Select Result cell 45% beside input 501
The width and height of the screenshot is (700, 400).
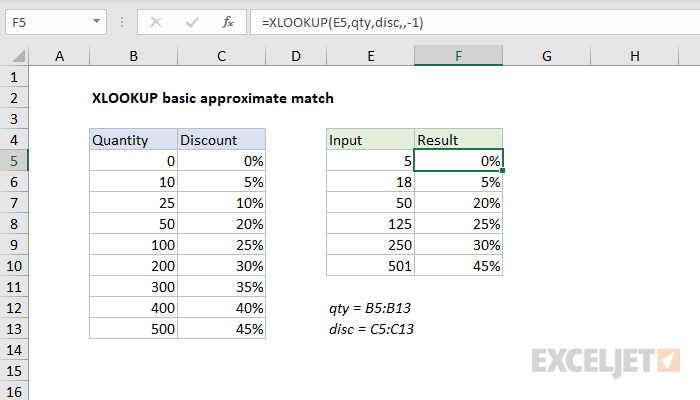(458, 266)
